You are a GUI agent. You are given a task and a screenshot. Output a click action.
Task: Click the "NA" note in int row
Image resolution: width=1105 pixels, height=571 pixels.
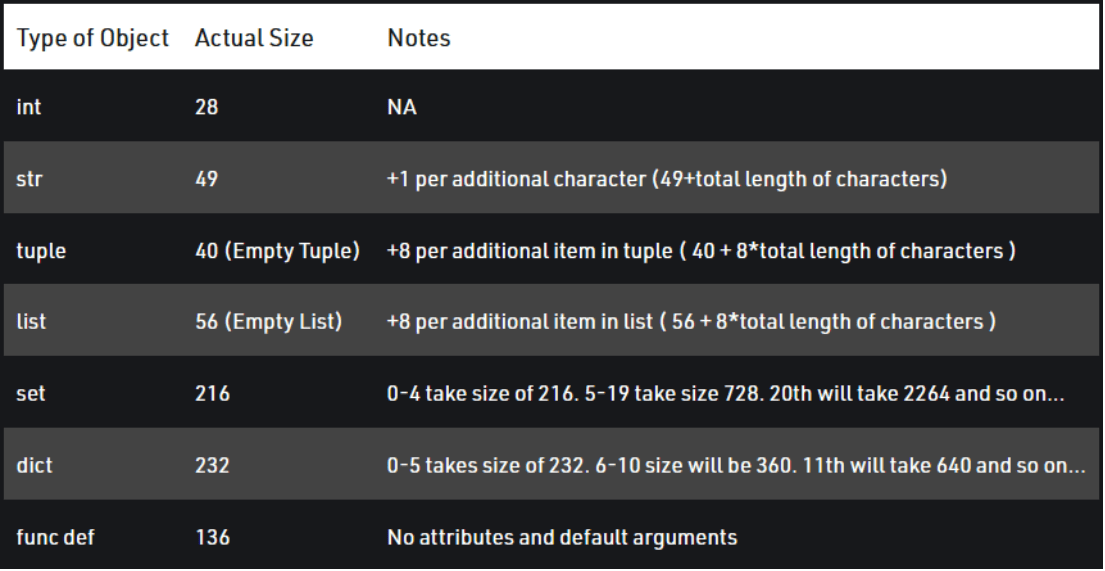coord(401,110)
